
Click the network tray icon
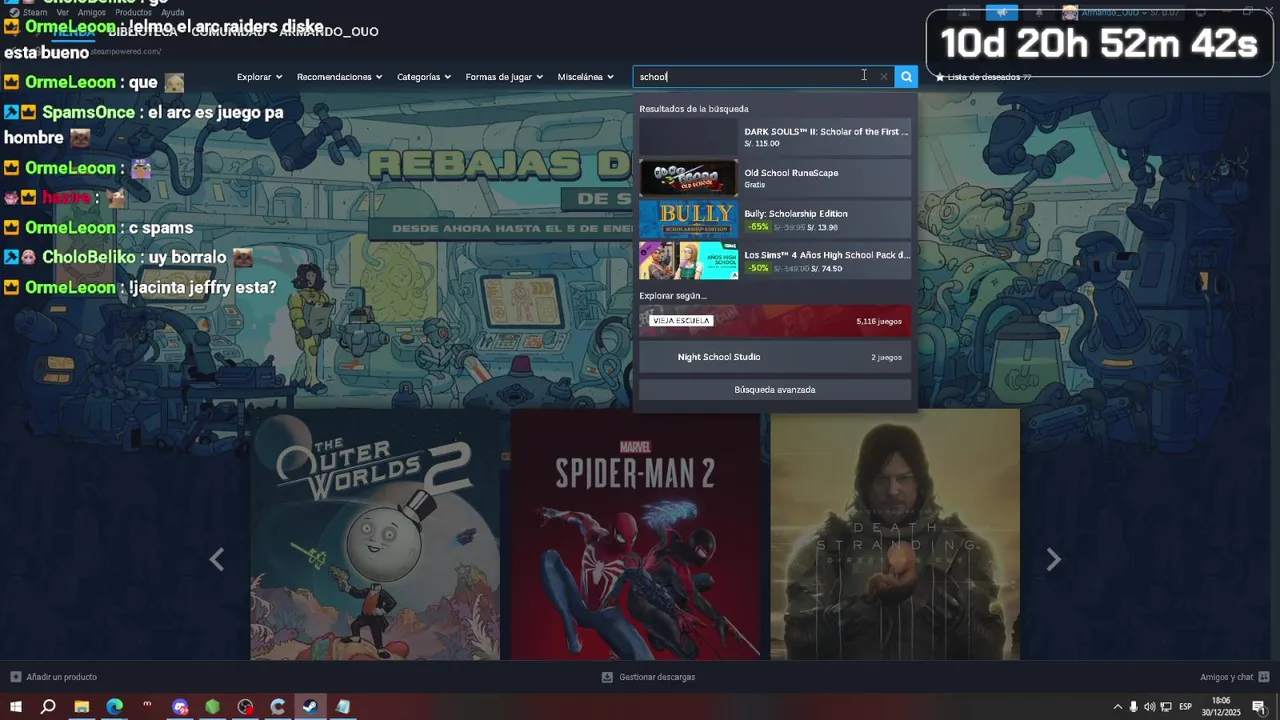click(x=1166, y=707)
